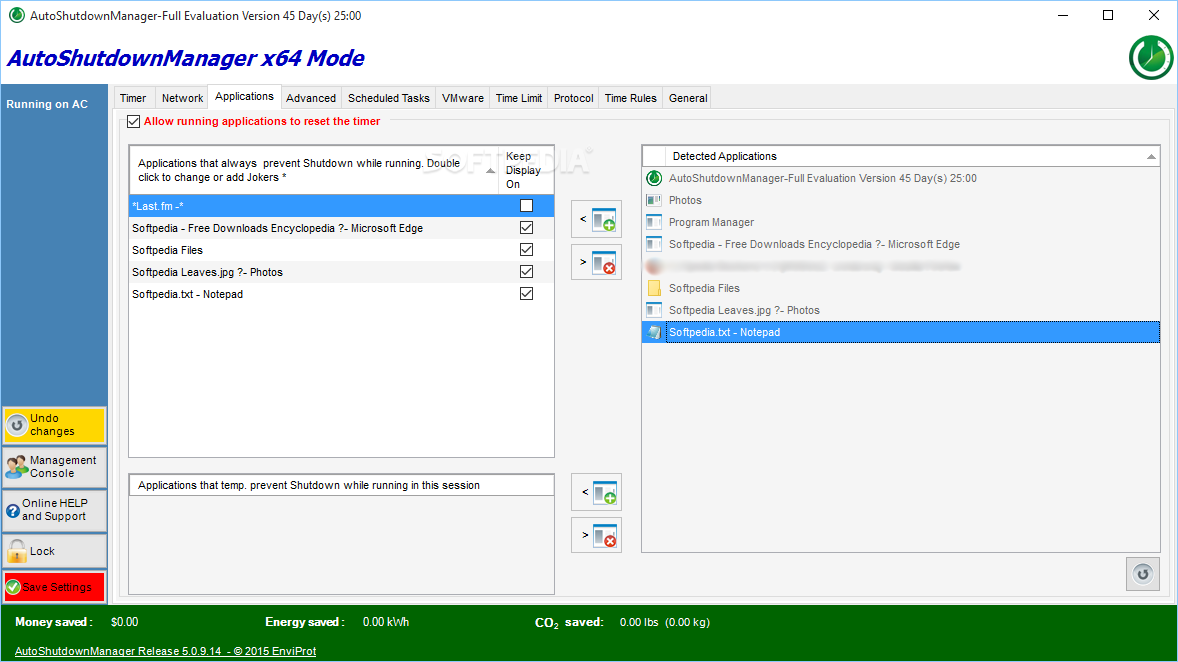Click the Management Console people icon
Screen dimensions: 1178x662
pyautogui.click(x=17, y=467)
